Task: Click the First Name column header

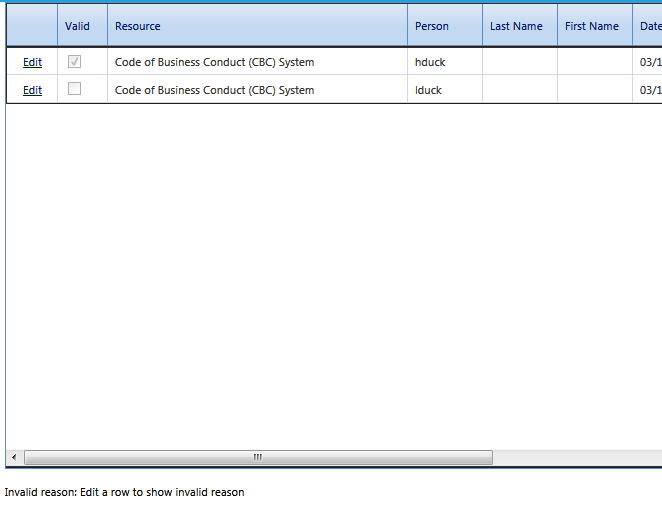Action: pyautogui.click(x=591, y=26)
